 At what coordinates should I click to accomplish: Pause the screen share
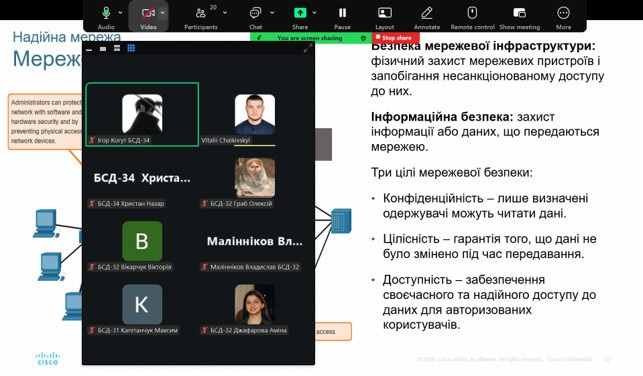[342, 13]
